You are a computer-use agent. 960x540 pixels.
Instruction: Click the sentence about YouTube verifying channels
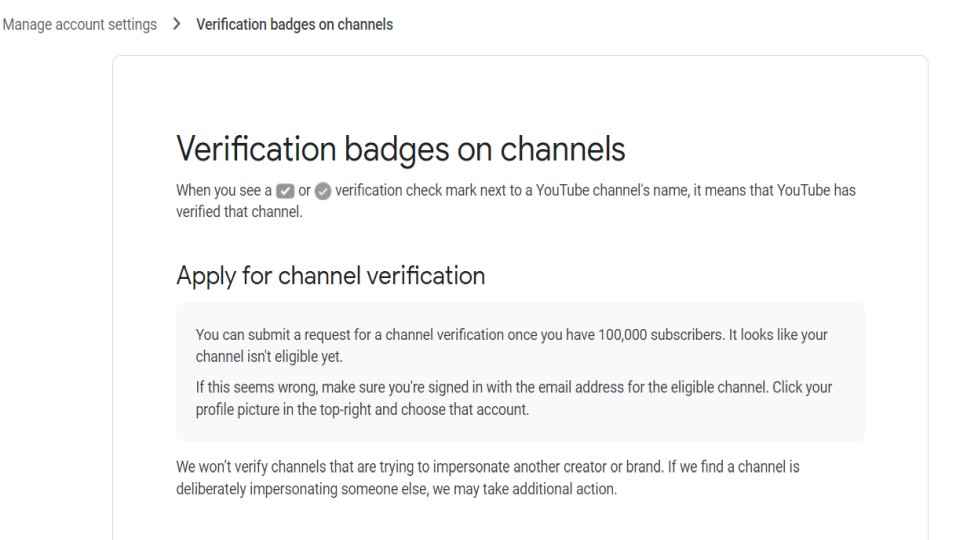pyautogui.click(x=516, y=201)
